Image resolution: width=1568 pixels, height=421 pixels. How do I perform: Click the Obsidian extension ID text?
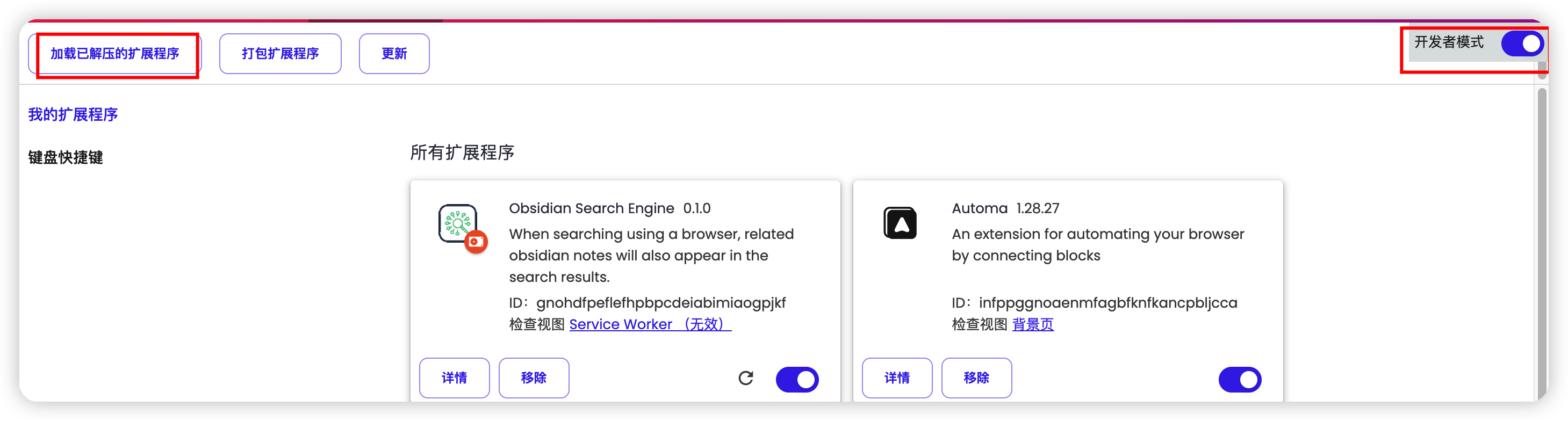(x=660, y=303)
